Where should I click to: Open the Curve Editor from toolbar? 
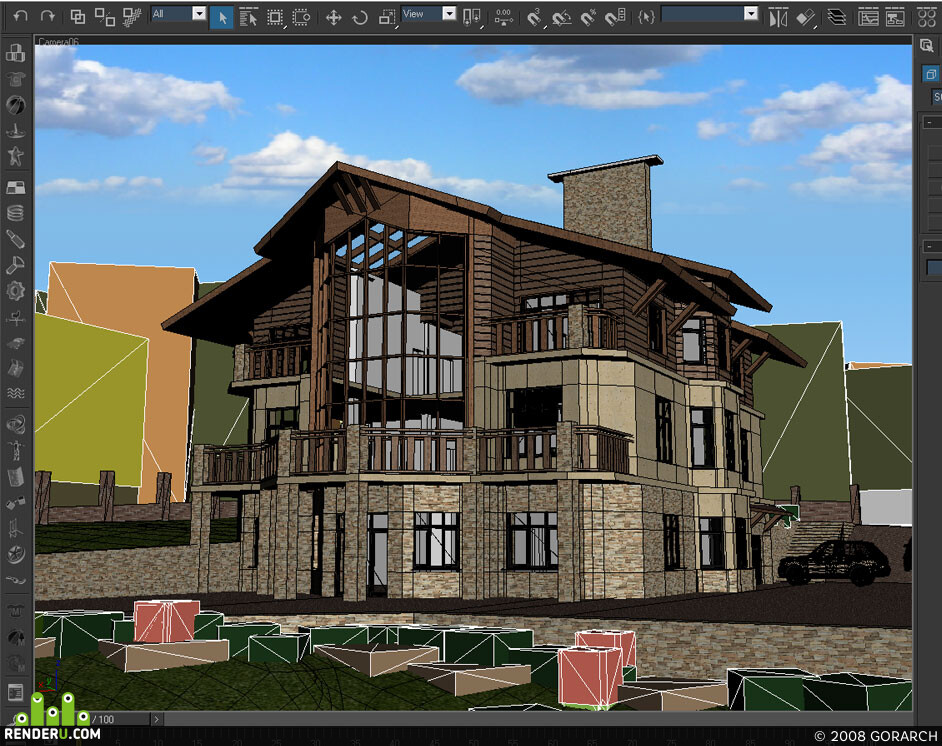coord(868,17)
